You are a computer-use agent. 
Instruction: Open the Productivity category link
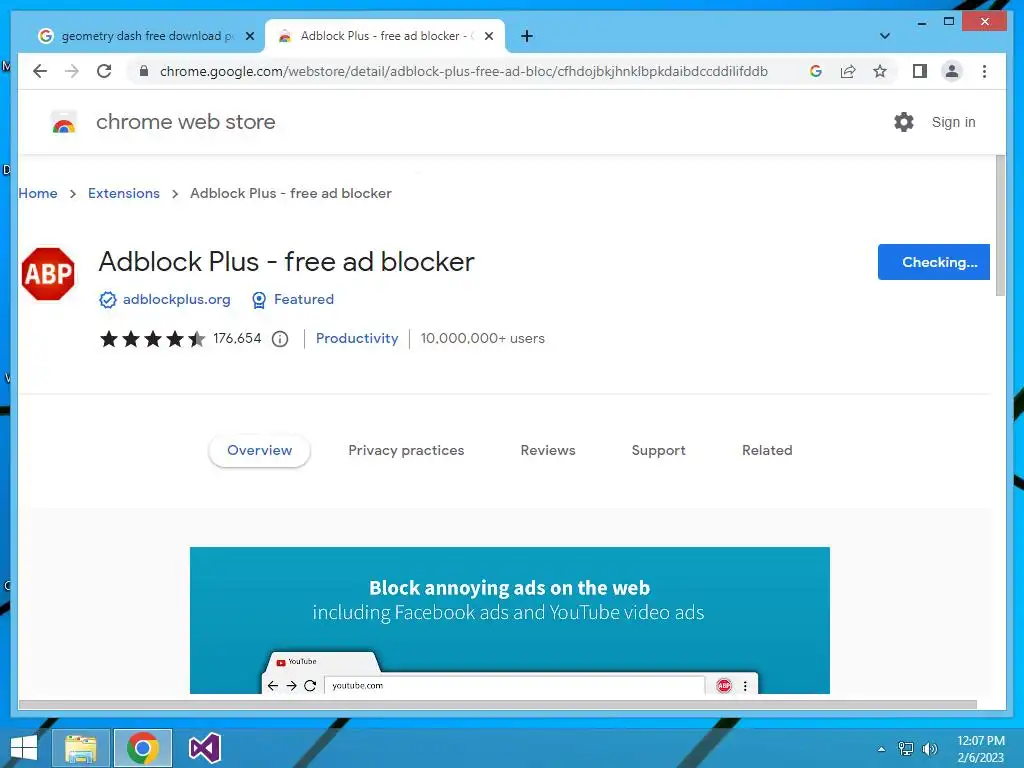[357, 338]
